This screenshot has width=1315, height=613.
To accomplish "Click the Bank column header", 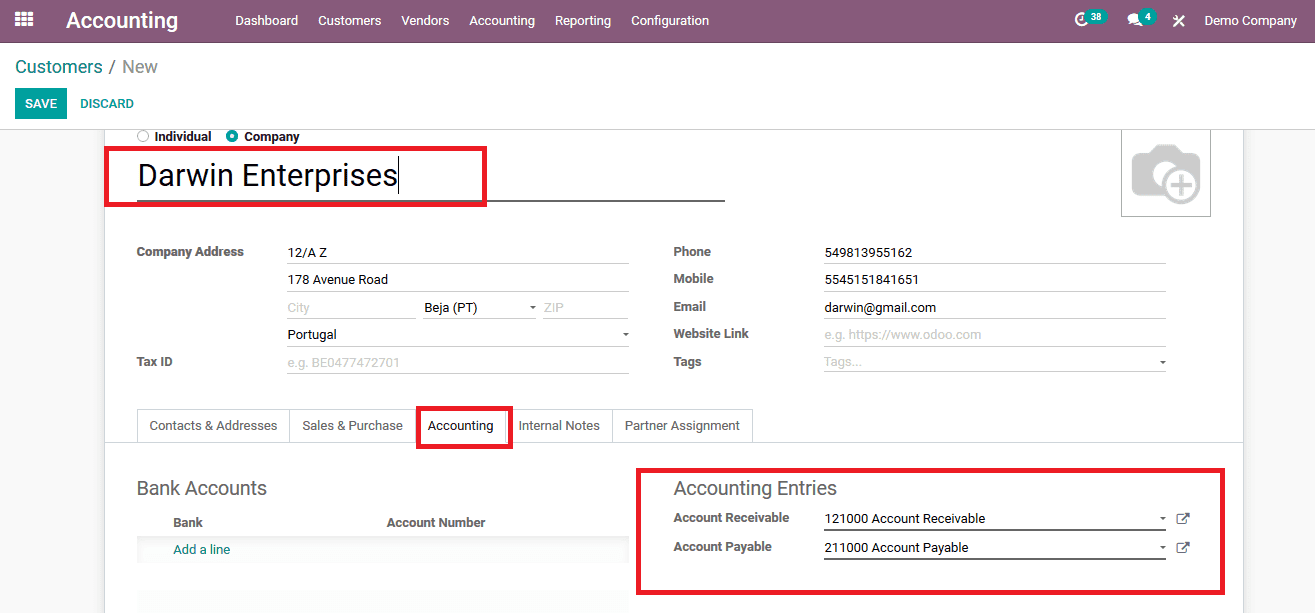I will click(x=188, y=523).
